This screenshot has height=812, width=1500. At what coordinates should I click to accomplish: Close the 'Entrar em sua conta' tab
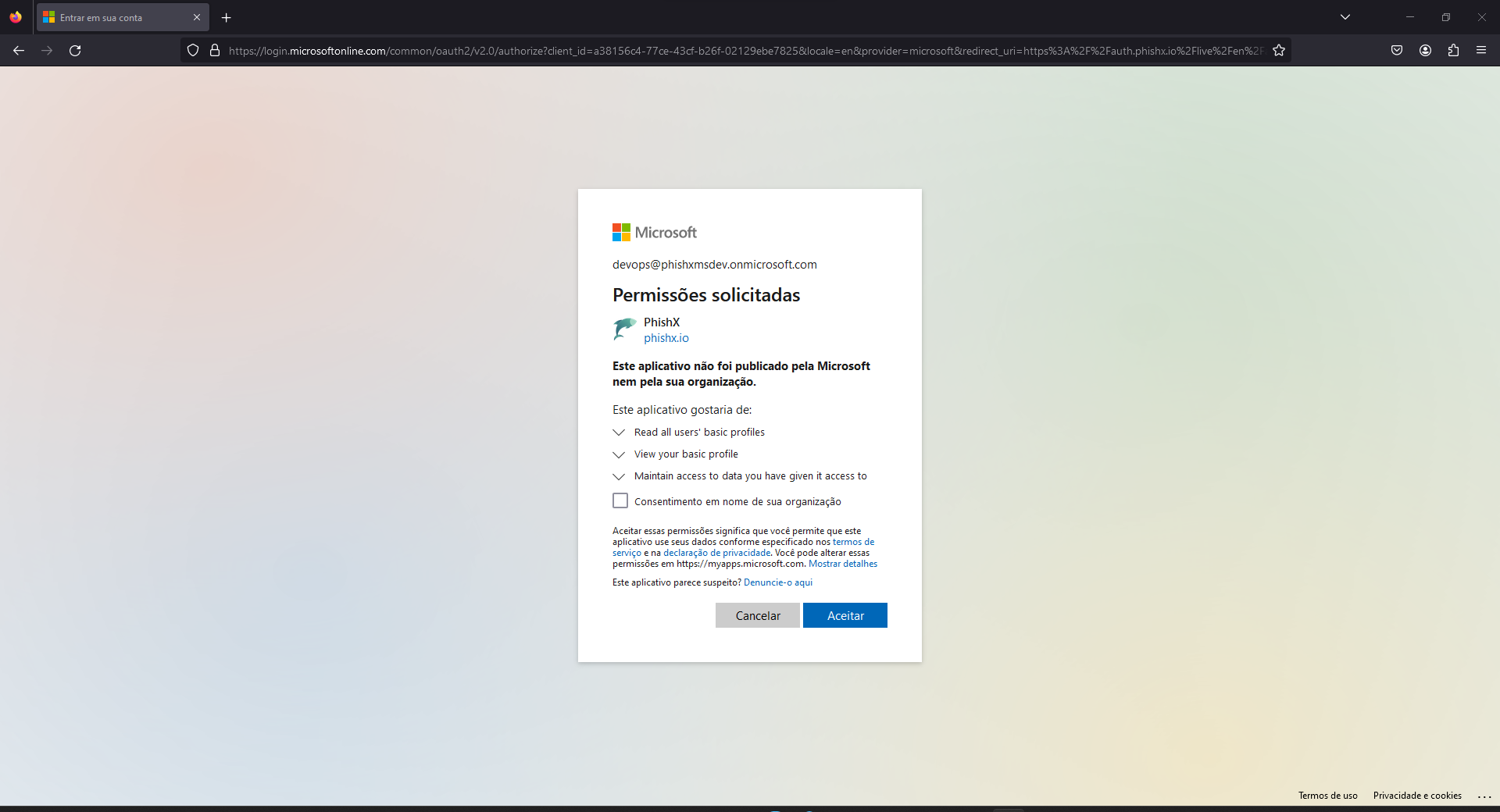click(197, 17)
